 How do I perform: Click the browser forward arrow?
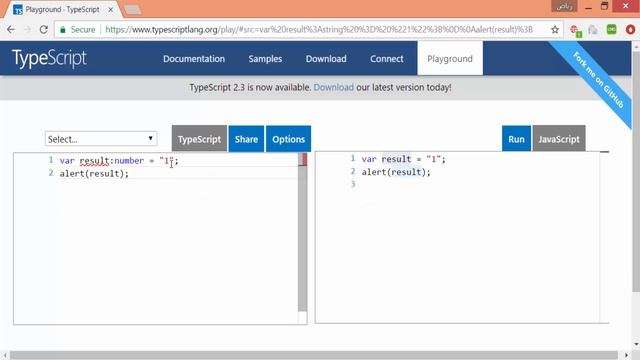coord(27,29)
